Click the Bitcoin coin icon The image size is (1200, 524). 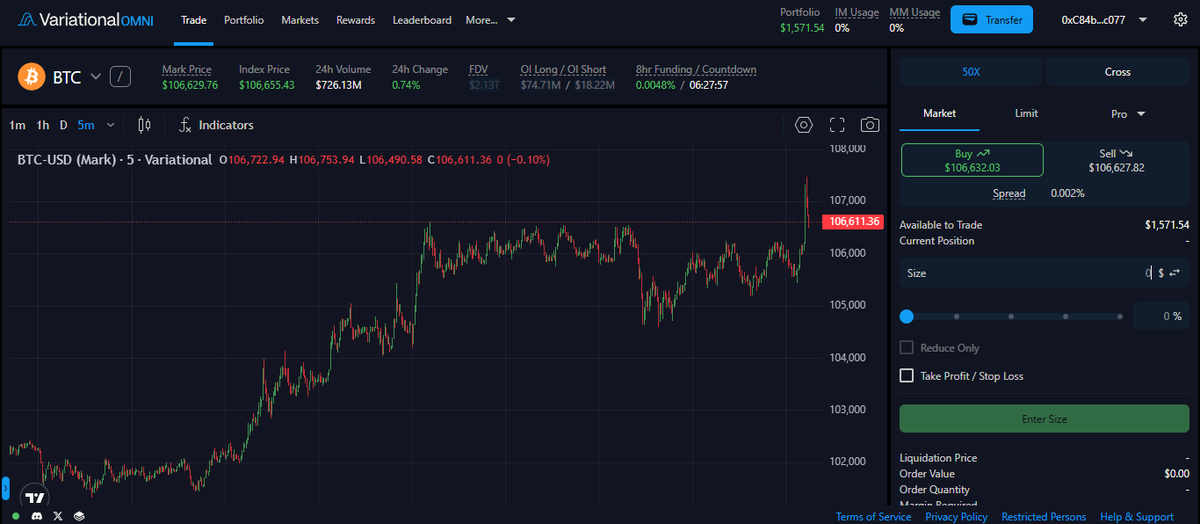32,76
